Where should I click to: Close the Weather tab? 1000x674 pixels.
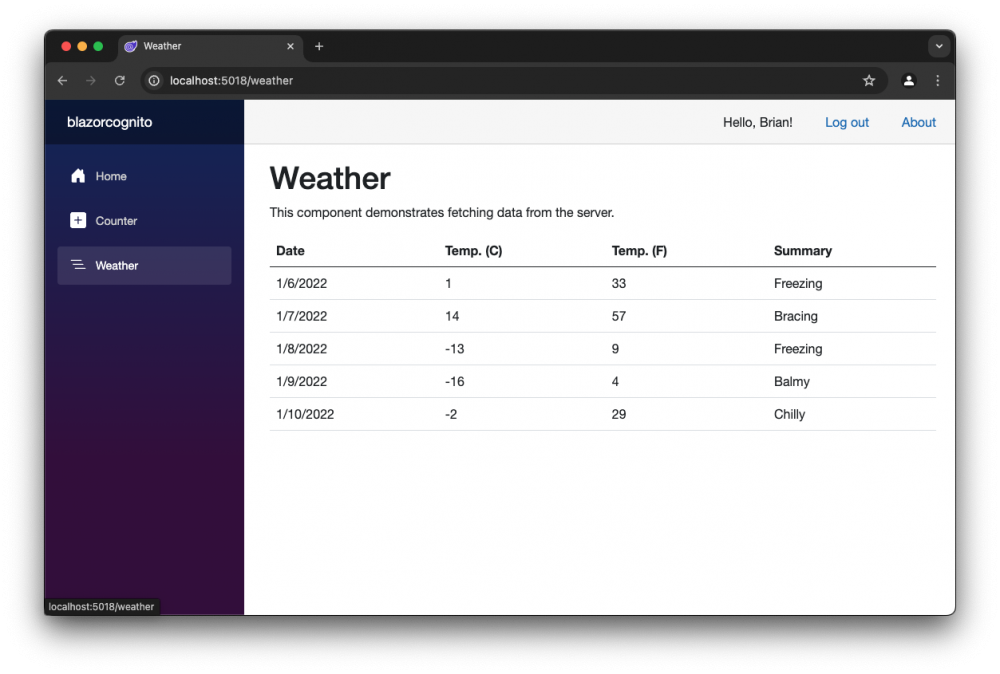(x=290, y=46)
